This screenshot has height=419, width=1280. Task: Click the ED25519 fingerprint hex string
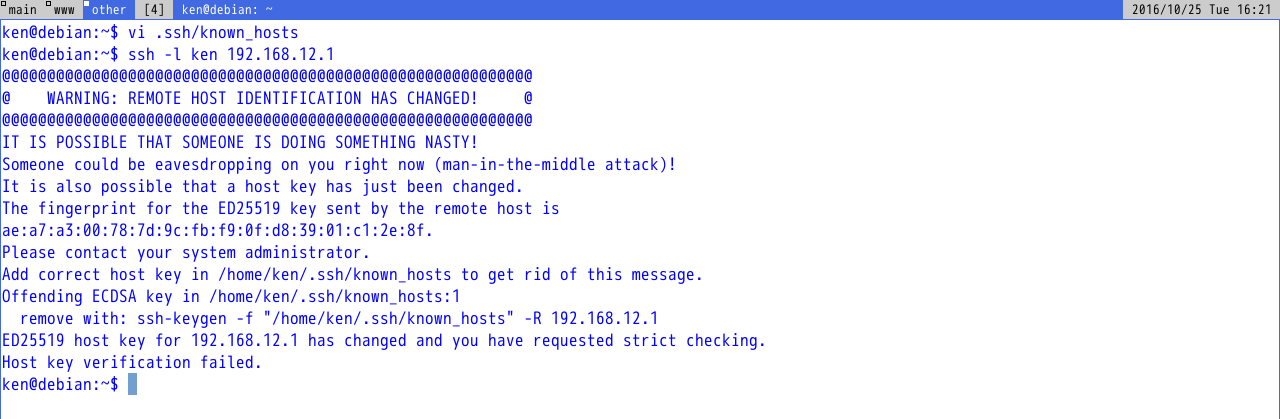[217, 230]
